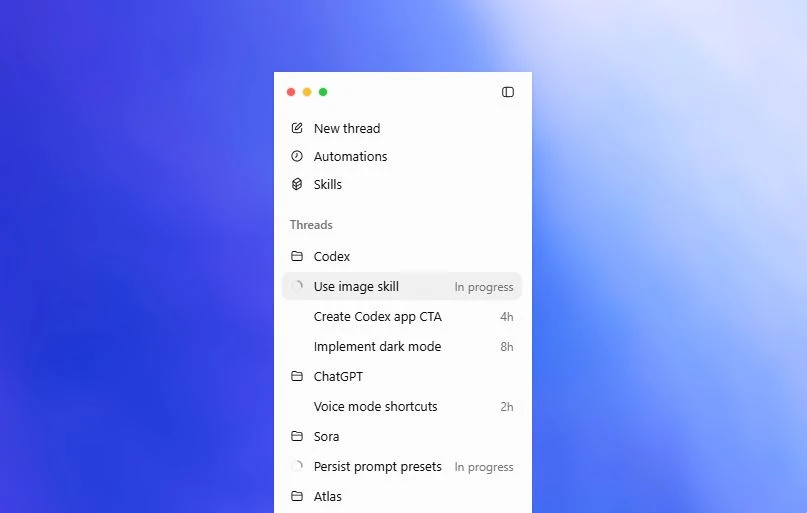The height and width of the screenshot is (513, 807).
Task: Click the Atlas folder icon
Action: pyautogui.click(x=297, y=496)
